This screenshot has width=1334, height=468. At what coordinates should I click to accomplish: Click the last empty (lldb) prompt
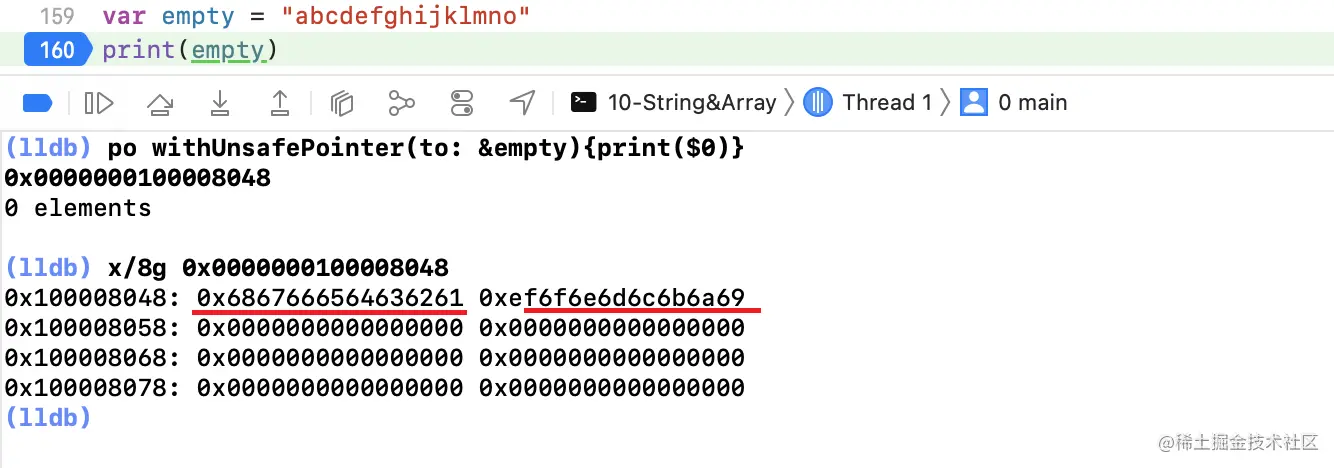[x=48, y=417]
